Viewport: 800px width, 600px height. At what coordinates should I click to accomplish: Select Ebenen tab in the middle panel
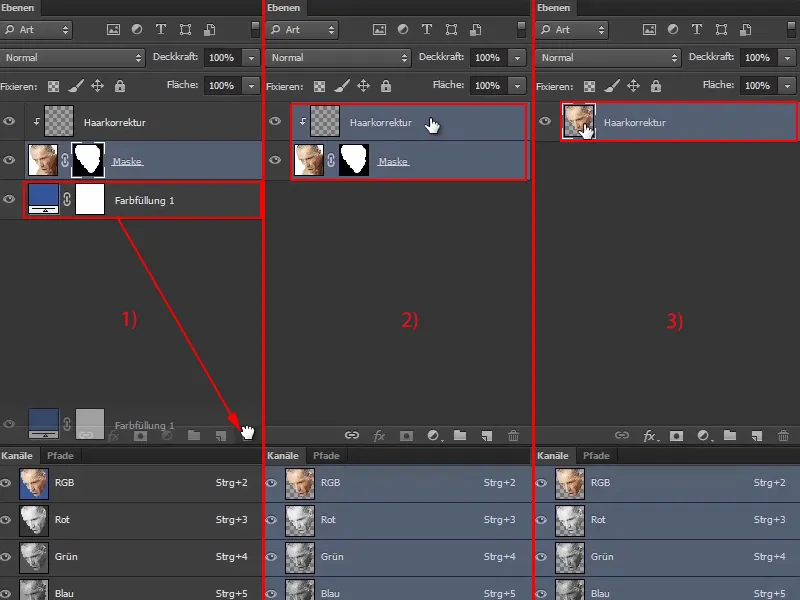[x=284, y=8]
